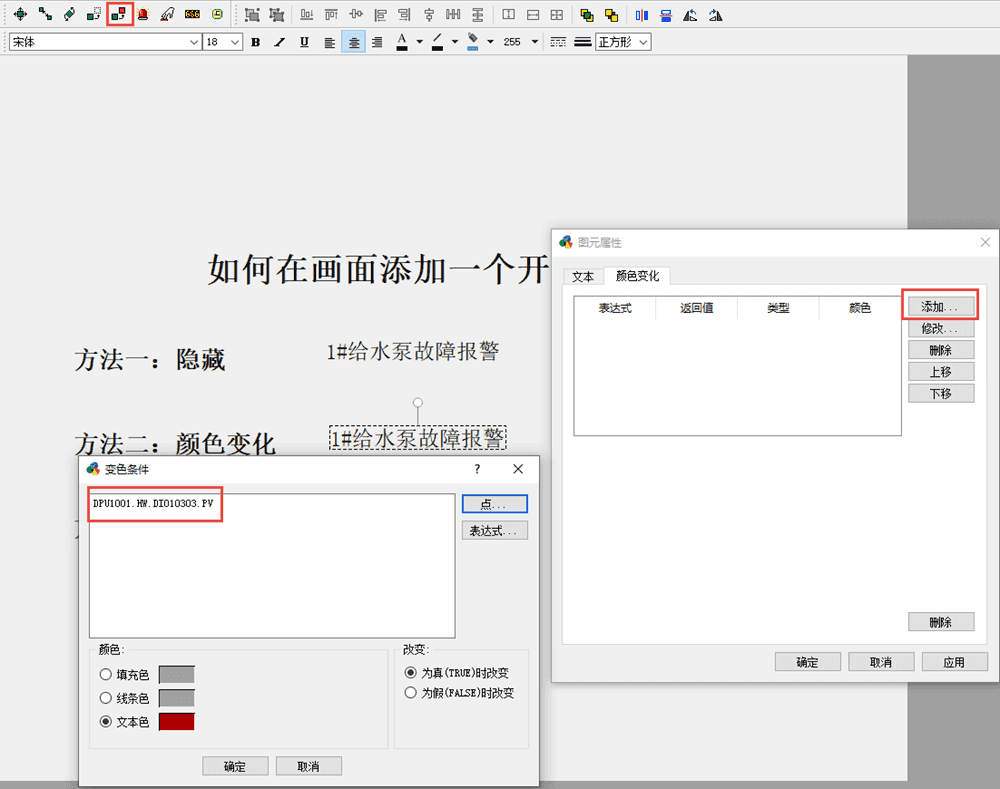Click rotate counterclockwise icon
Viewport: 1000px width, 789px height.
[x=690, y=15]
